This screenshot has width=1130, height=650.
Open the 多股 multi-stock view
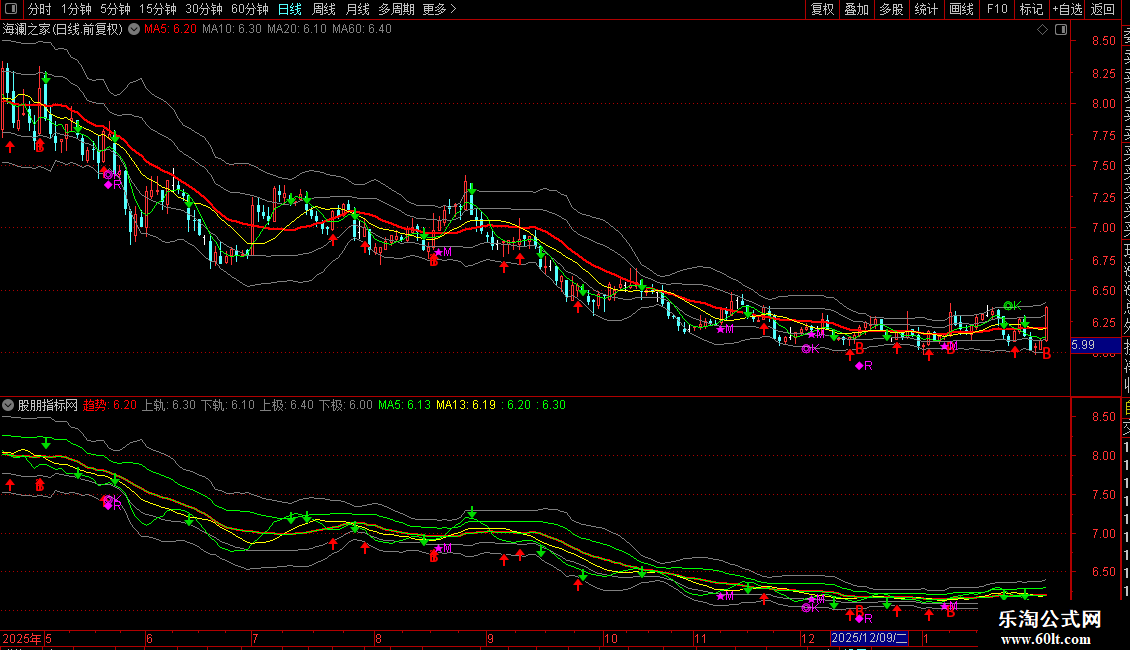click(x=890, y=9)
